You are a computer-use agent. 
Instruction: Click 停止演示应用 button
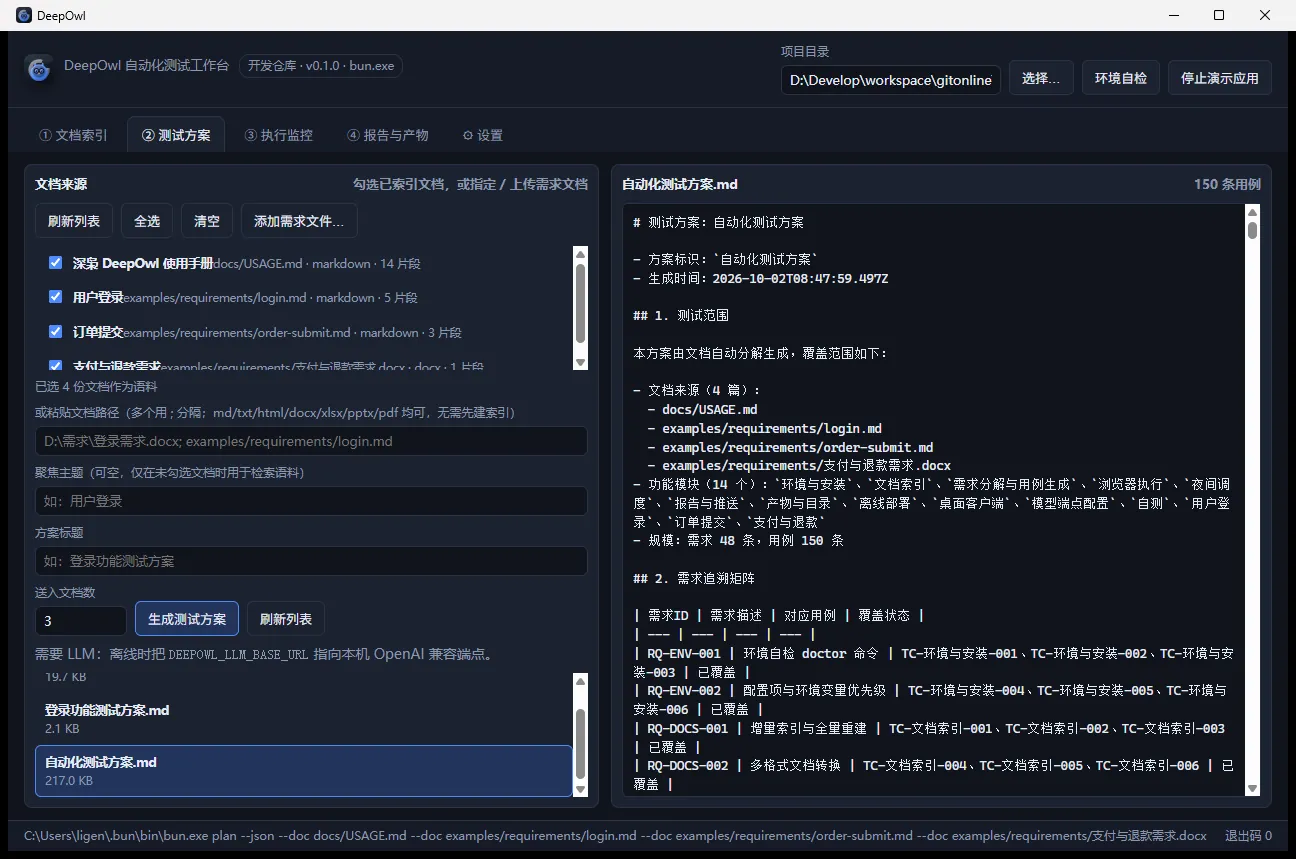[1220, 78]
